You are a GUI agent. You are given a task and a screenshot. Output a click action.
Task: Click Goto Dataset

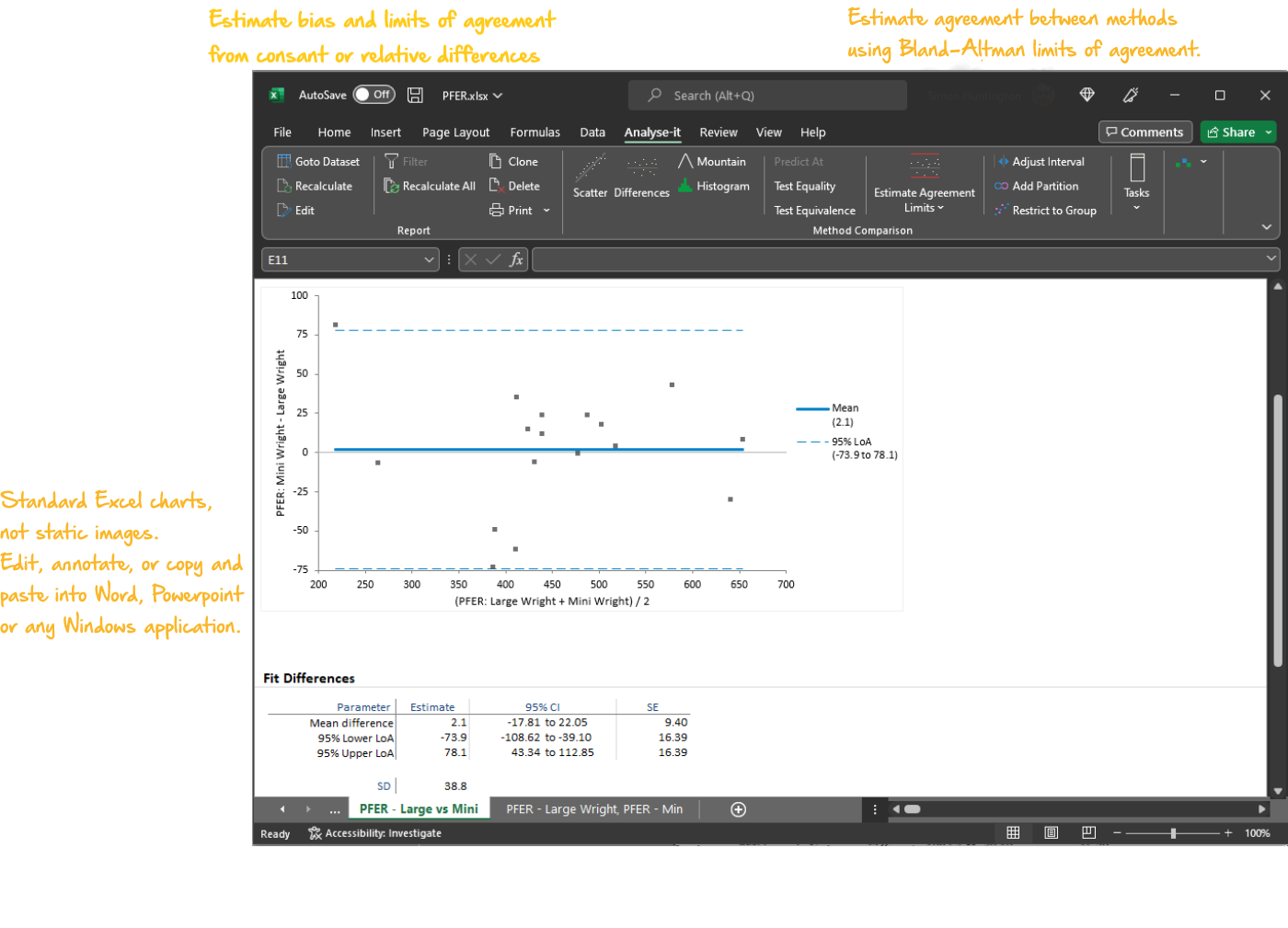pos(318,162)
